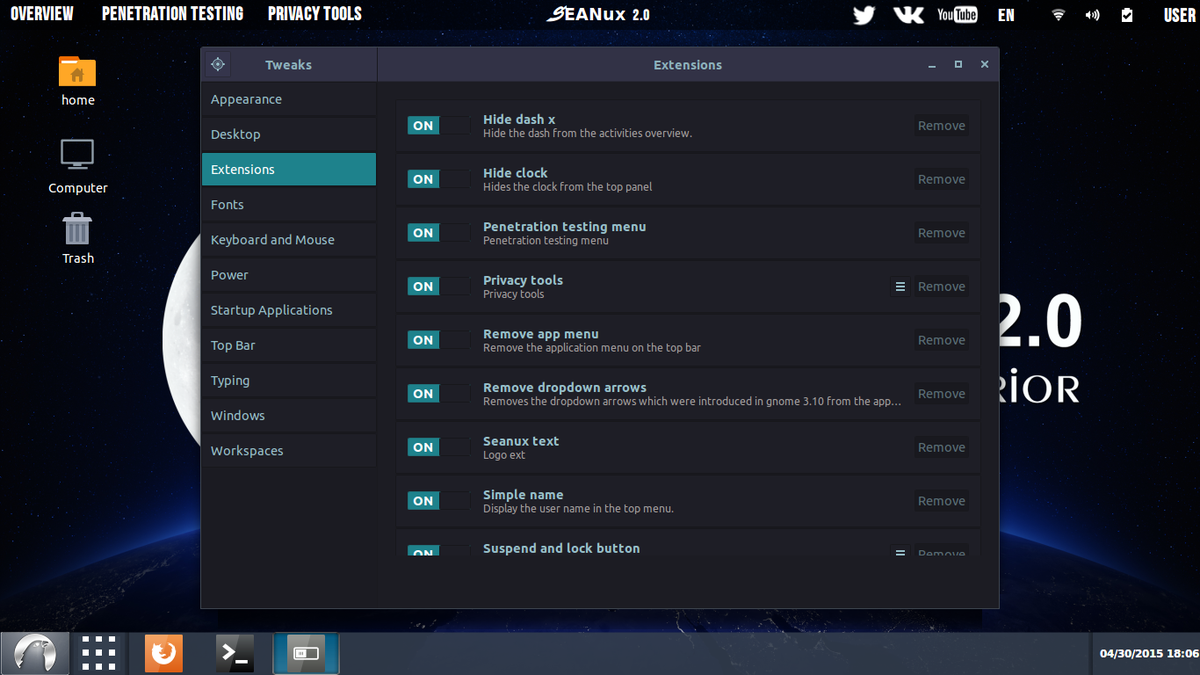
Task: Remove the Seanux text extension
Action: point(941,447)
